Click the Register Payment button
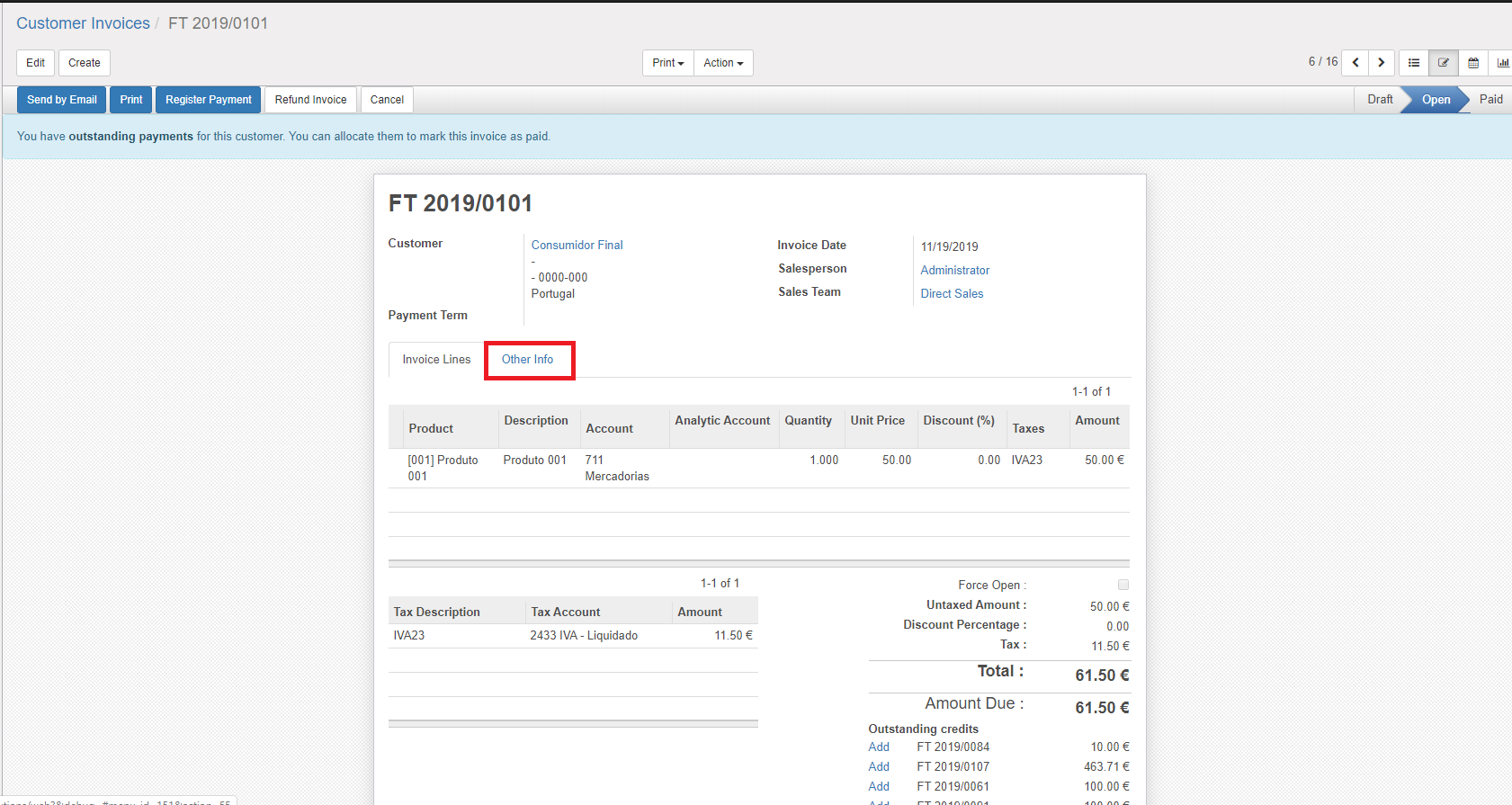1512x805 pixels. (x=208, y=100)
